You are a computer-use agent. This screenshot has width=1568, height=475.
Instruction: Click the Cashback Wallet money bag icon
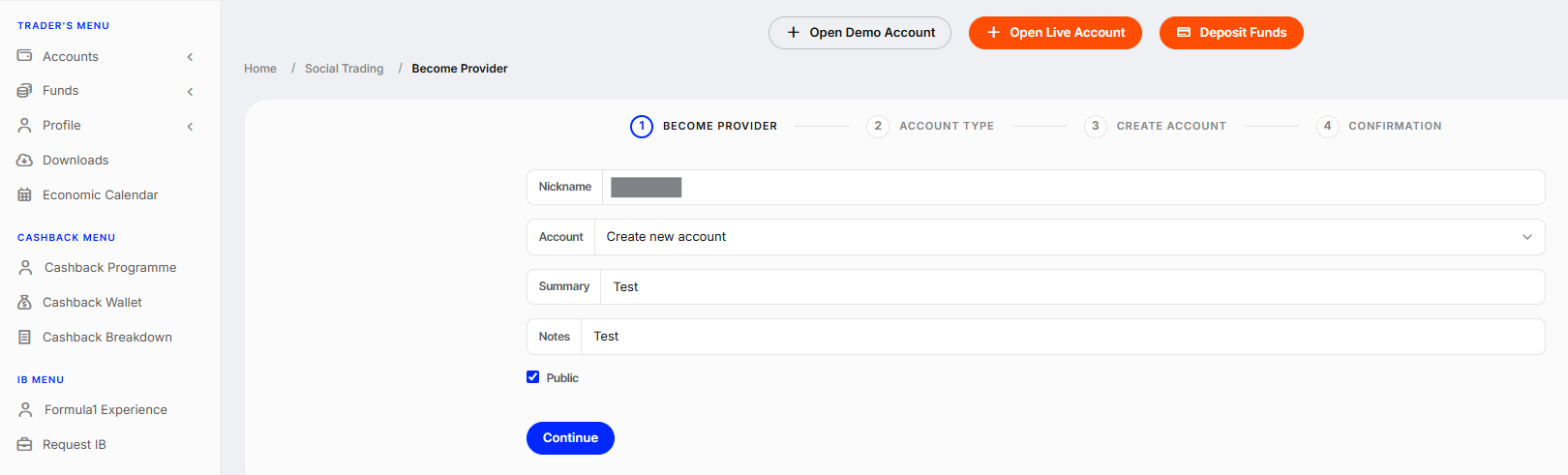24,303
